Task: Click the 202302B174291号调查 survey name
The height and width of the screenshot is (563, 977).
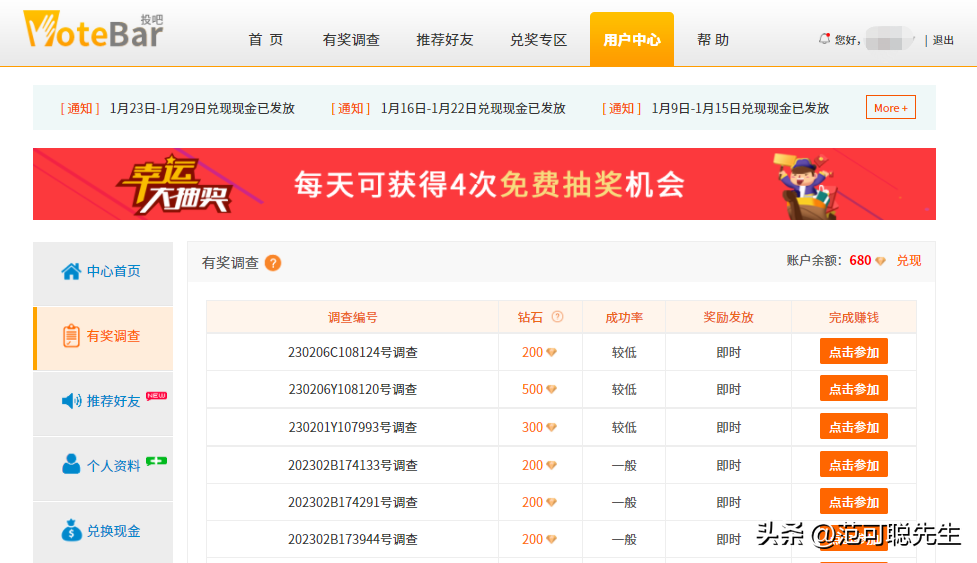Action: coord(353,502)
